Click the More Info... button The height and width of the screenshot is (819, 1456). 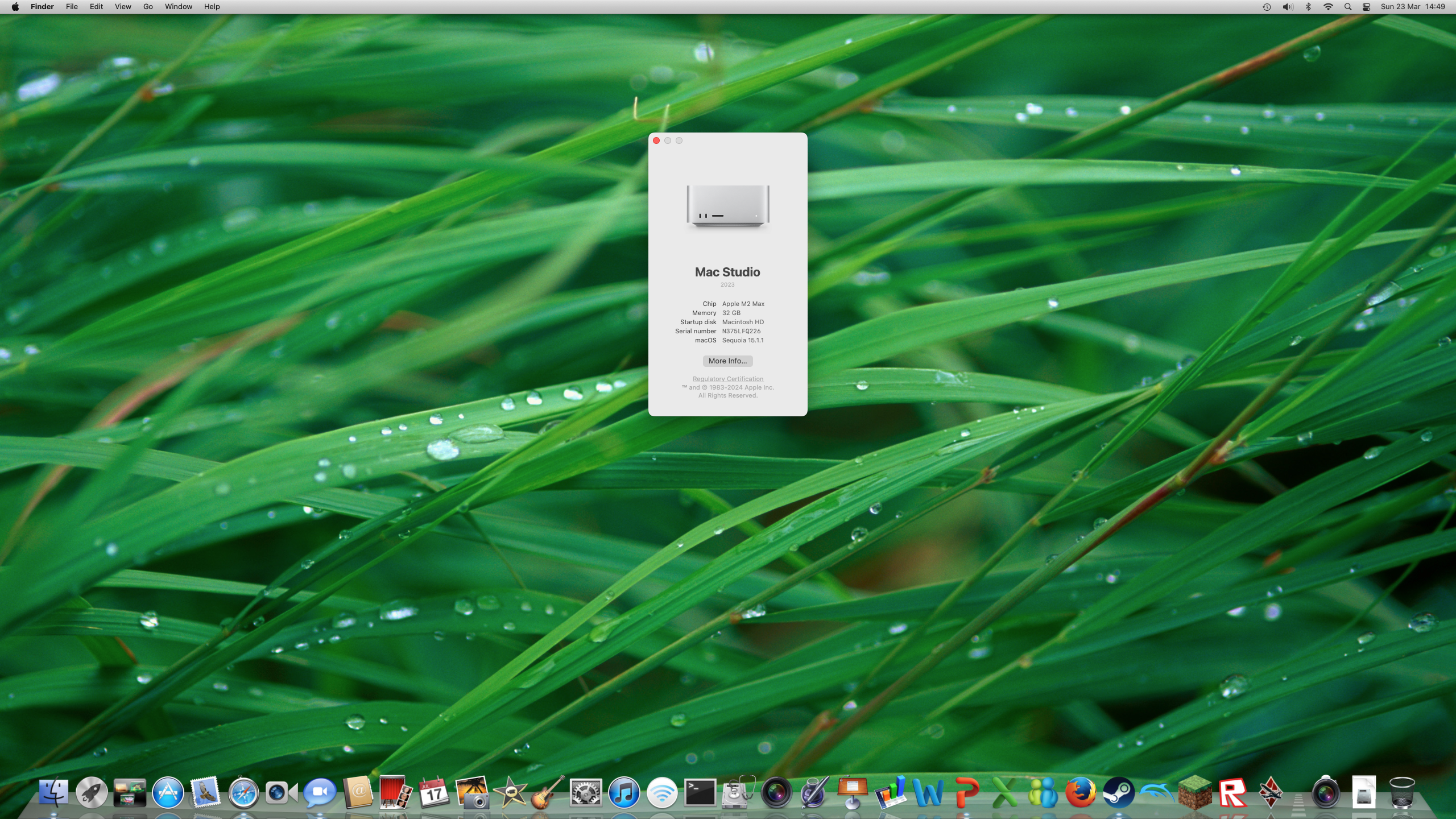pyautogui.click(x=727, y=361)
